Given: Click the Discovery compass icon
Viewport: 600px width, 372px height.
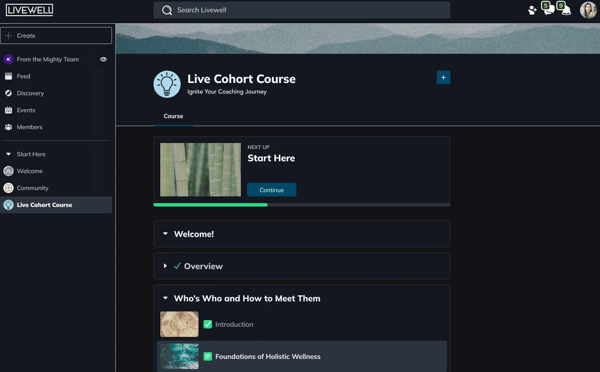Looking at the screenshot, I should [x=8, y=93].
